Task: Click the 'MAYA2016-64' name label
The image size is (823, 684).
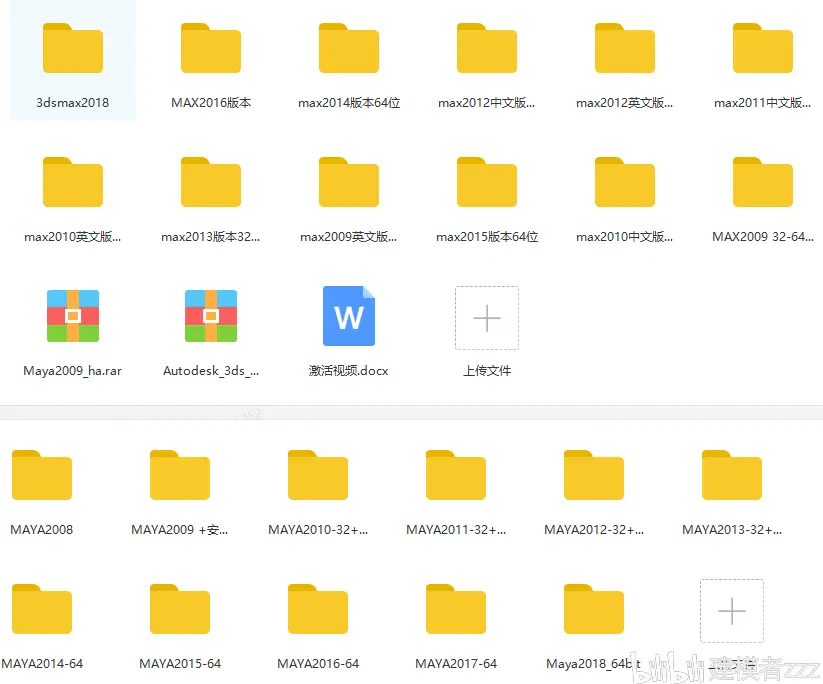Action: click(x=318, y=664)
